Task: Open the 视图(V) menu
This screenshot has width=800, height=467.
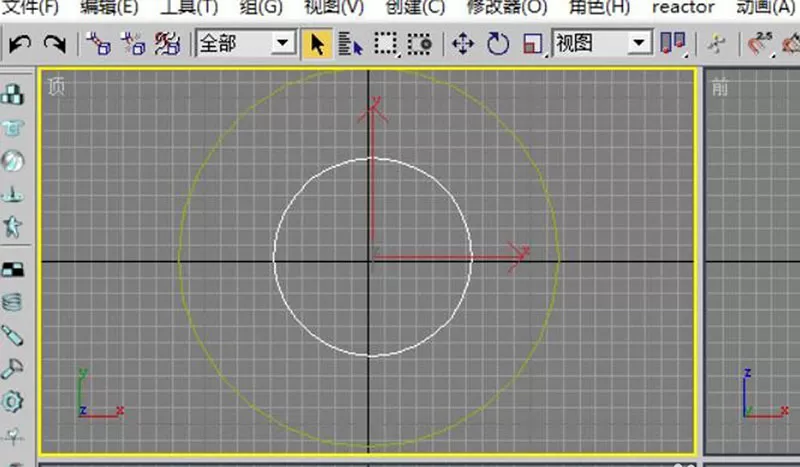Action: [x=334, y=7]
